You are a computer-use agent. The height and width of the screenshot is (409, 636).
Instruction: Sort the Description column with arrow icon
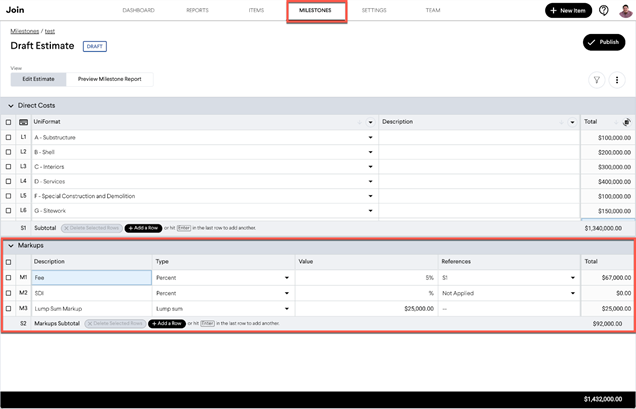click(x=562, y=122)
